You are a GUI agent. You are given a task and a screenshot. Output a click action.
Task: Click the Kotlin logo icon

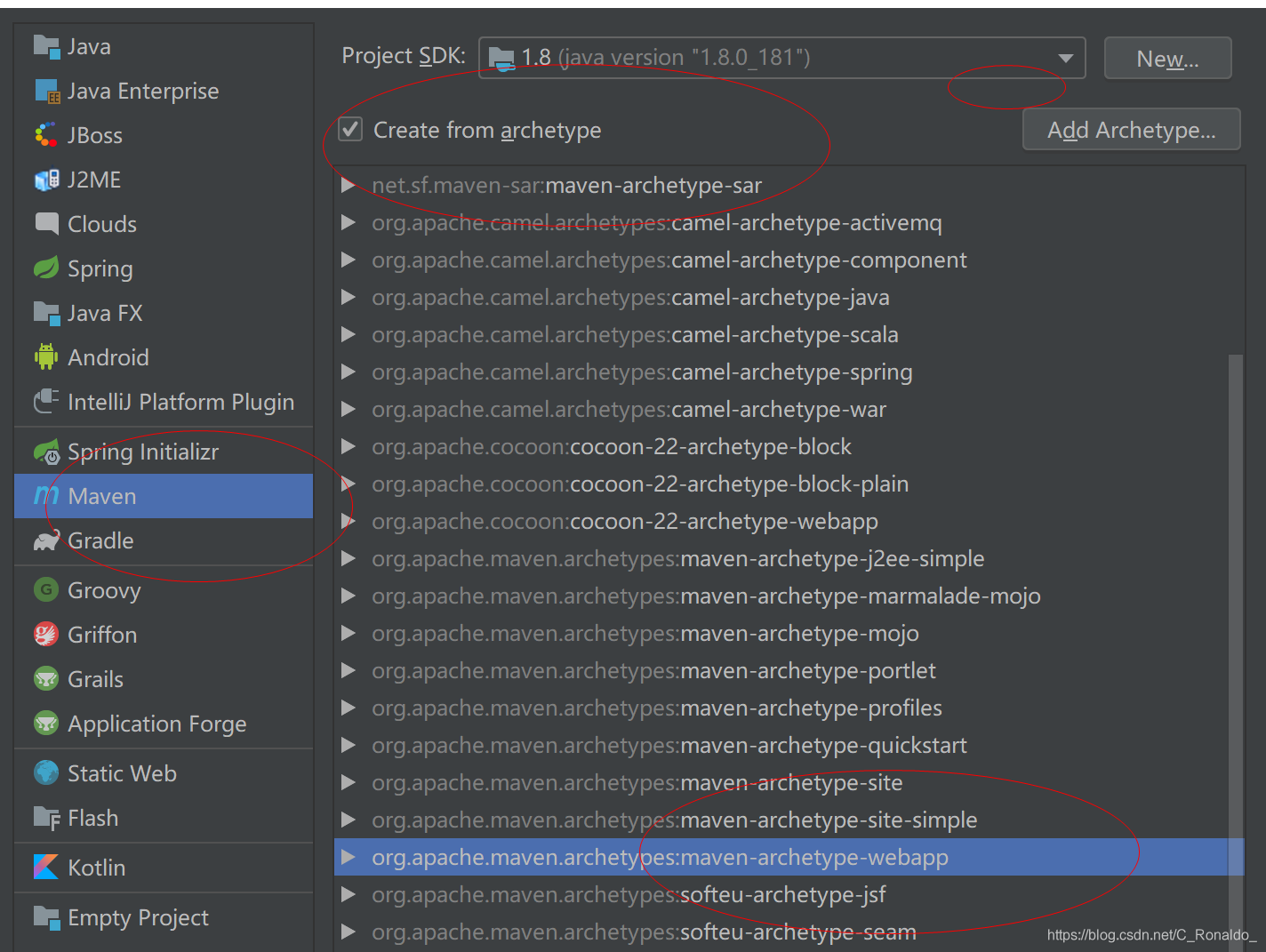(46, 868)
